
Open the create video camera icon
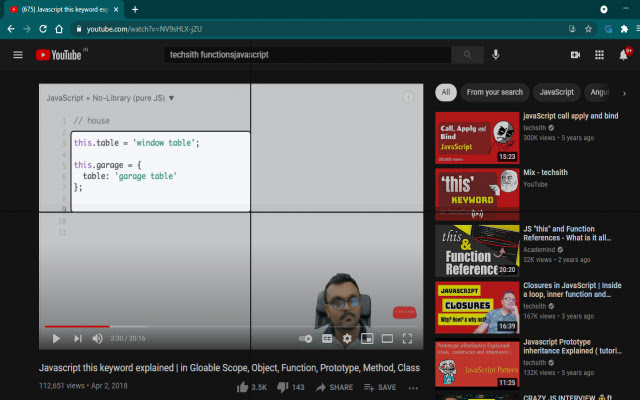[x=576, y=54]
